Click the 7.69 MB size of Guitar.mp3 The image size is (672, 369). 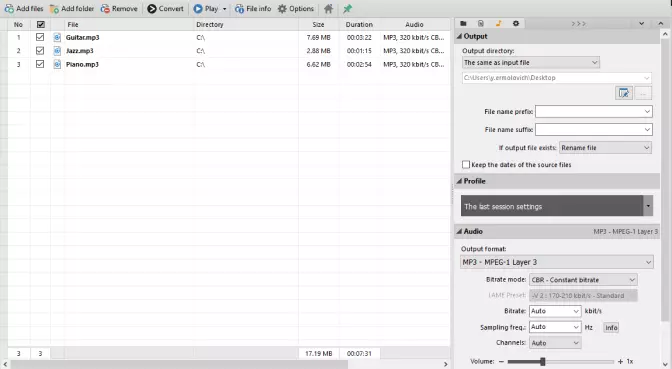[x=318, y=38]
